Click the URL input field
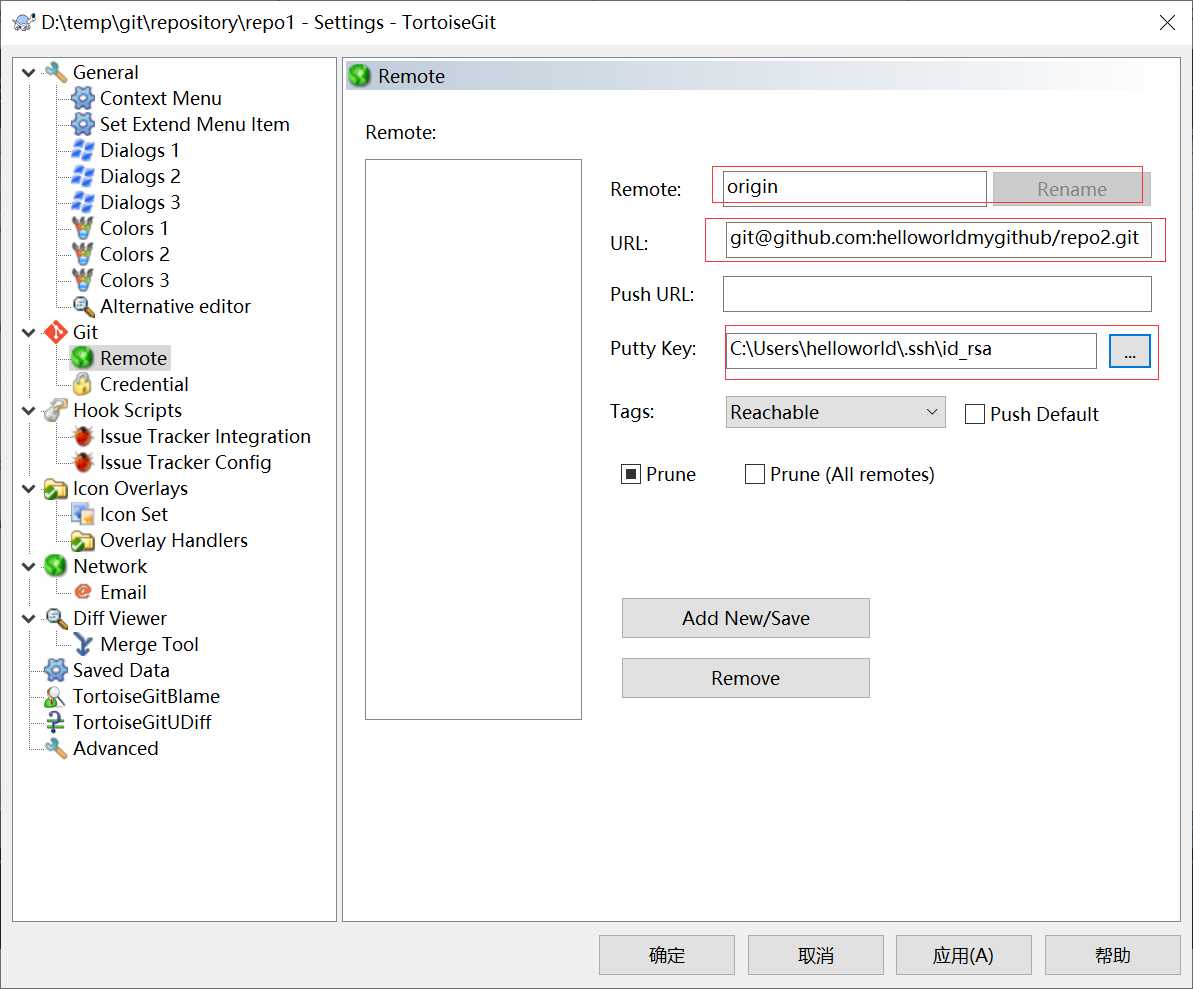Viewport: 1193px width, 989px height. [938, 239]
